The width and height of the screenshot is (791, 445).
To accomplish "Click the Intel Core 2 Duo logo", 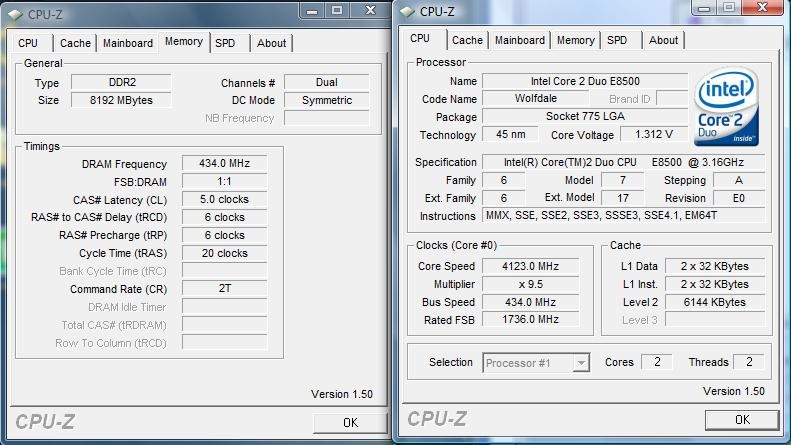I will 726,107.
